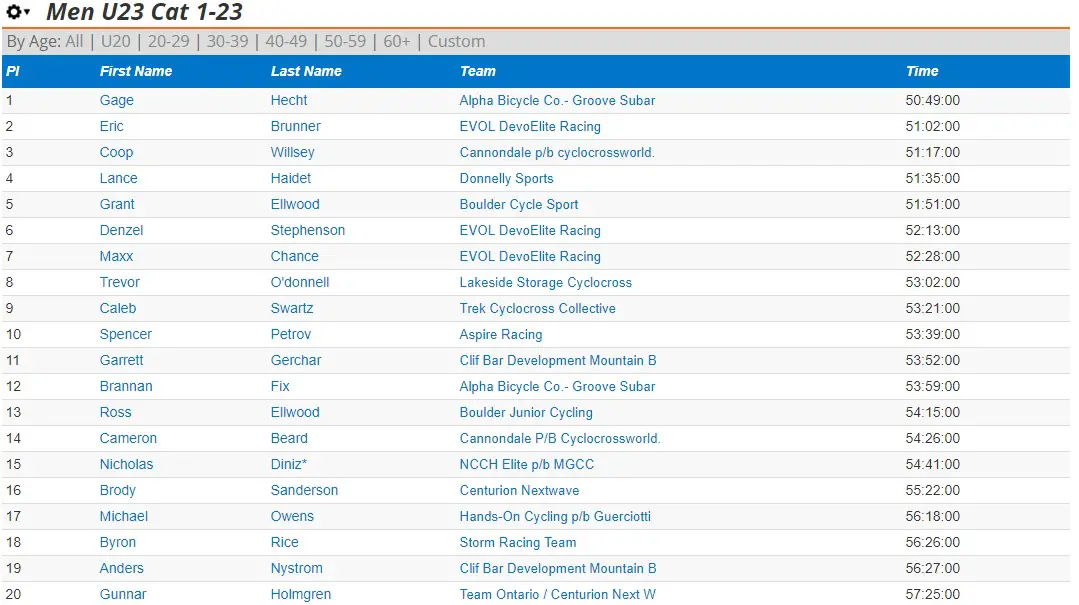Screen dimensions: 1079x605
Task: Click last name Beard
Action: point(289,438)
